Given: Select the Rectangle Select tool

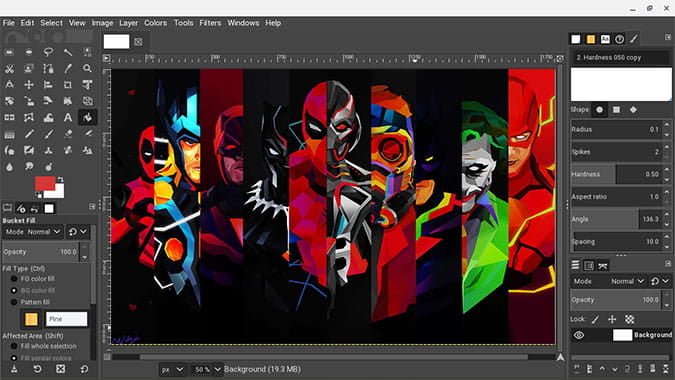Looking at the screenshot, I should pyautogui.click(x=9, y=52).
